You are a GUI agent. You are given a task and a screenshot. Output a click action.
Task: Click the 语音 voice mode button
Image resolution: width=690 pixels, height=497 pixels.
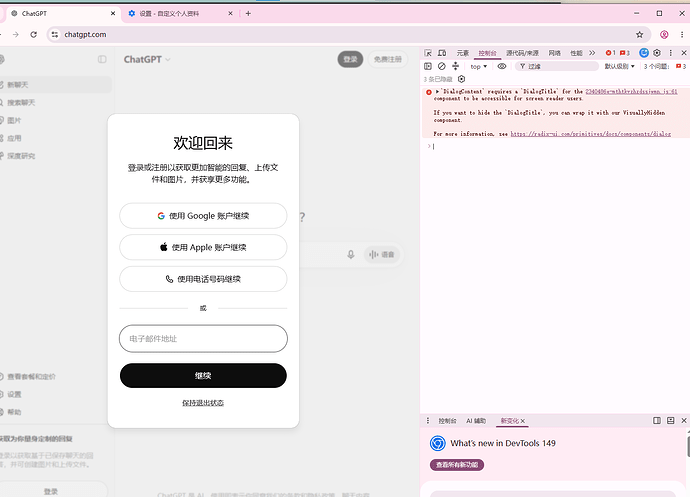pos(382,254)
